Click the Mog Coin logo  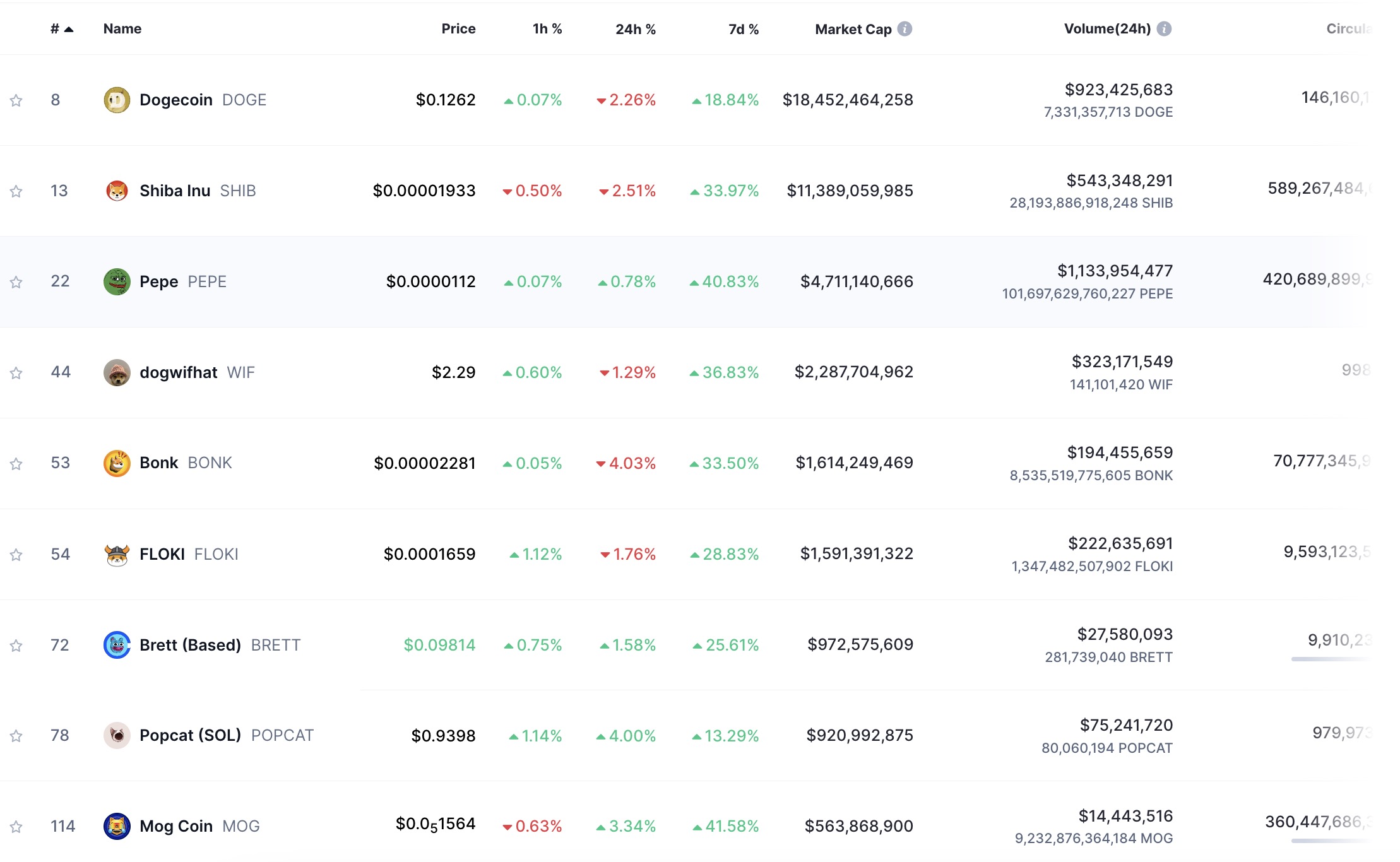117,826
